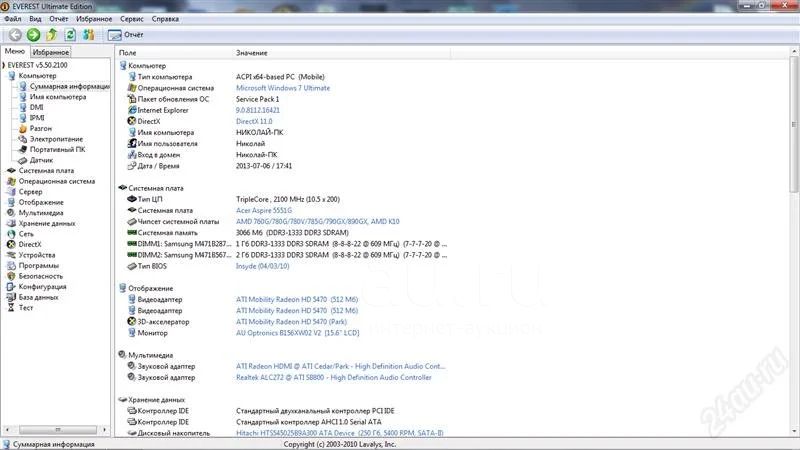Select EVEREST v5.50.2100 root tree node

[x=37, y=65]
